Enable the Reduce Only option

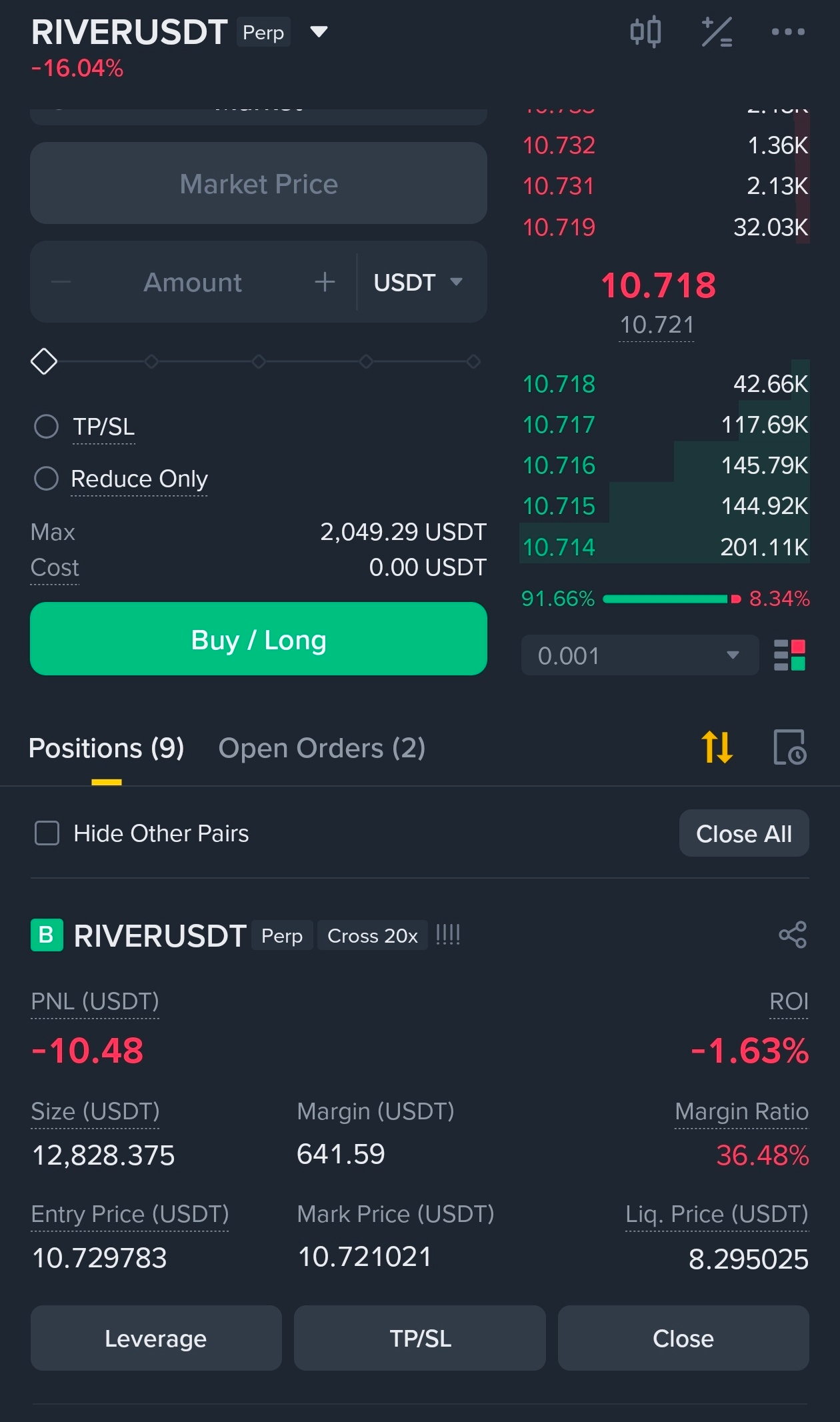47,478
